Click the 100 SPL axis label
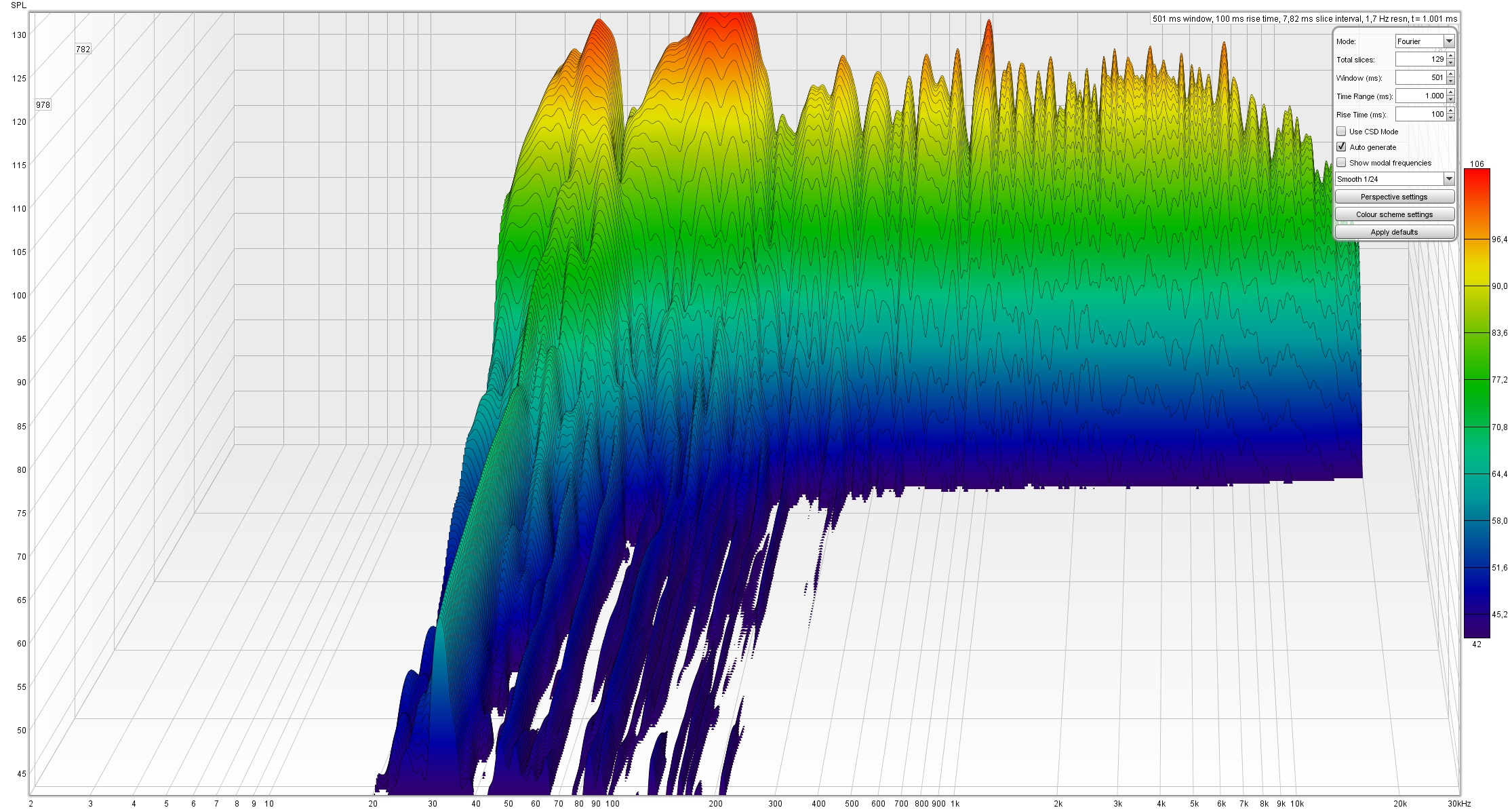The height and width of the screenshot is (812, 1512). (x=19, y=296)
